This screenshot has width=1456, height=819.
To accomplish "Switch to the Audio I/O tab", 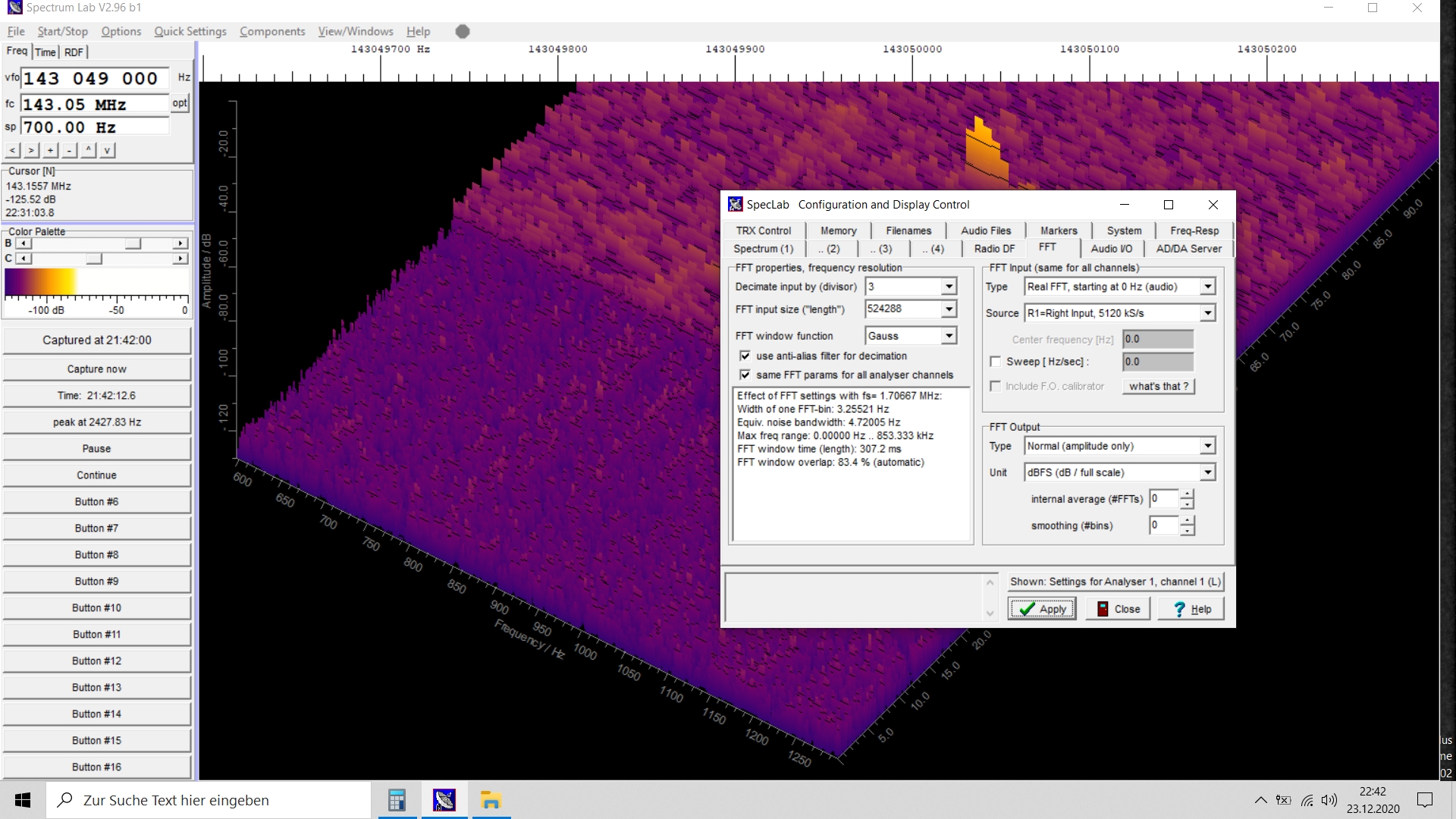I will pyautogui.click(x=1111, y=249).
